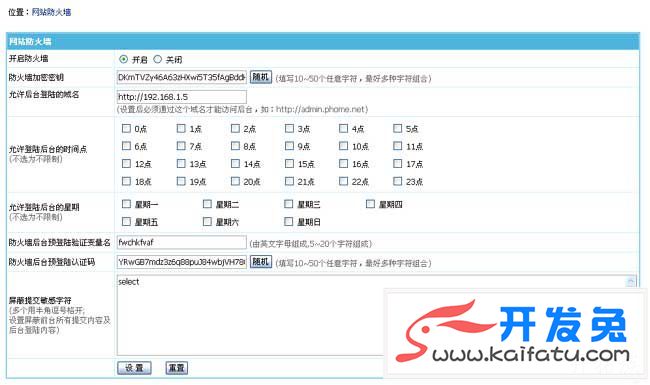This screenshot has width=650, height=385.
Task: Tick the 23点 time checkbox
Action: coord(398,181)
